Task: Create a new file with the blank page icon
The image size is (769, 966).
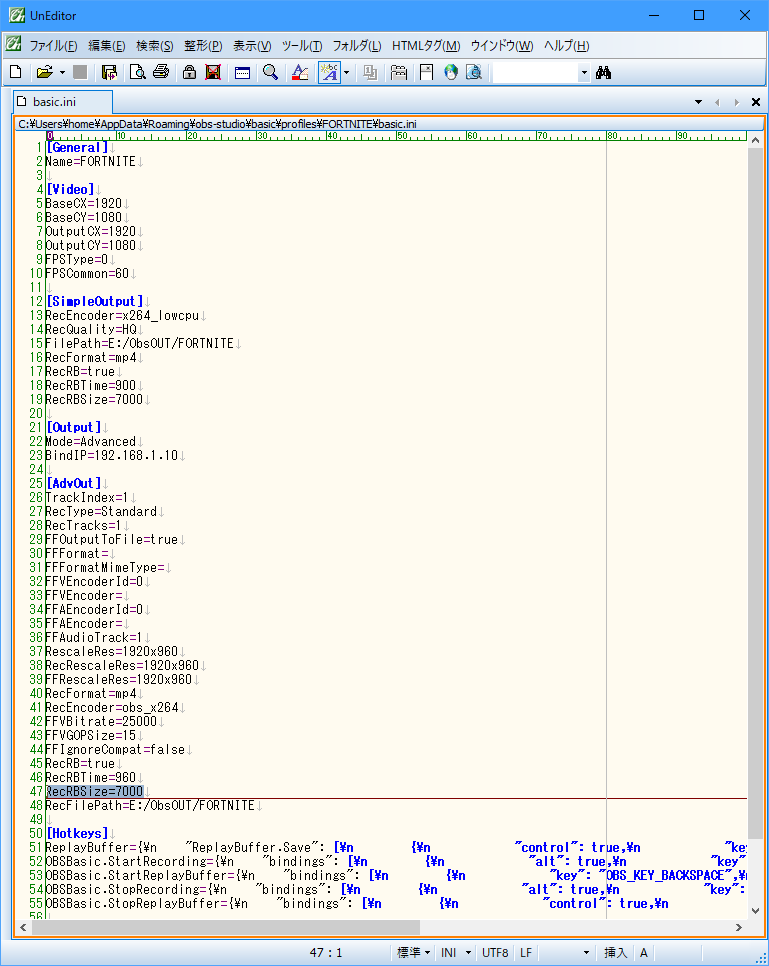Action: [x=15, y=72]
